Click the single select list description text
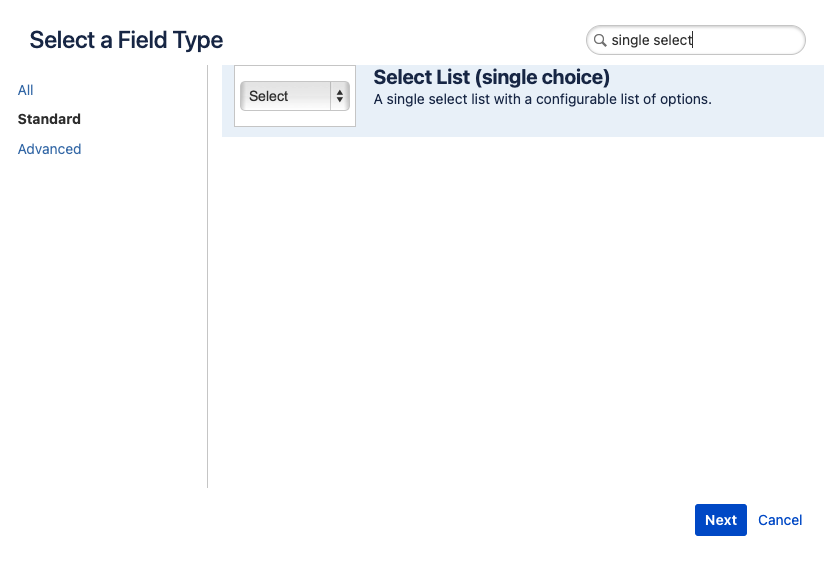This screenshot has height=568, width=834. [x=542, y=99]
